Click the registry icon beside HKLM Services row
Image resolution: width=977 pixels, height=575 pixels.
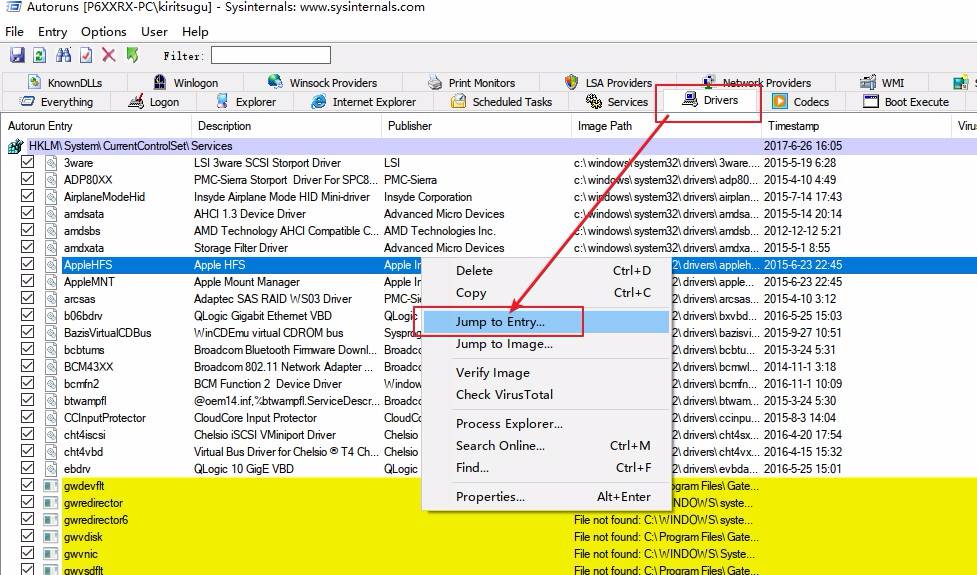(x=15, y=146)
